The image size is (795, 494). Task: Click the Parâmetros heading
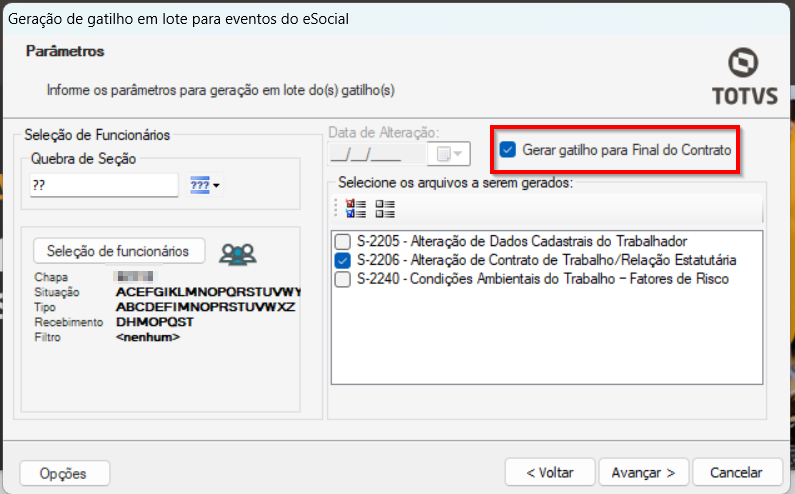point(65,51)
